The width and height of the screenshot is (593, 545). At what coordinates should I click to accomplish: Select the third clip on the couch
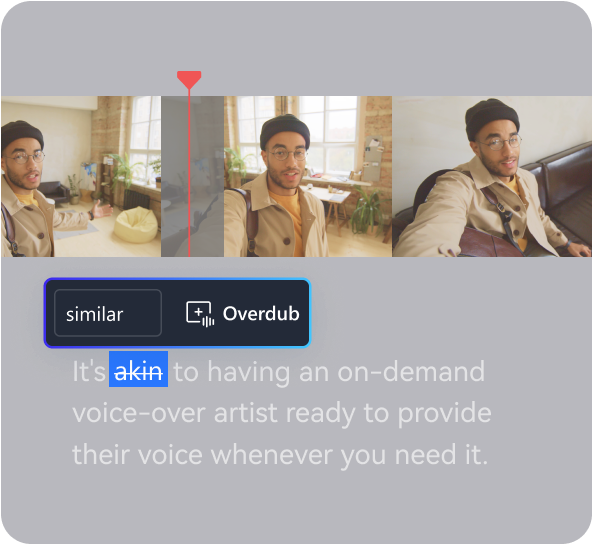[492, 176]
